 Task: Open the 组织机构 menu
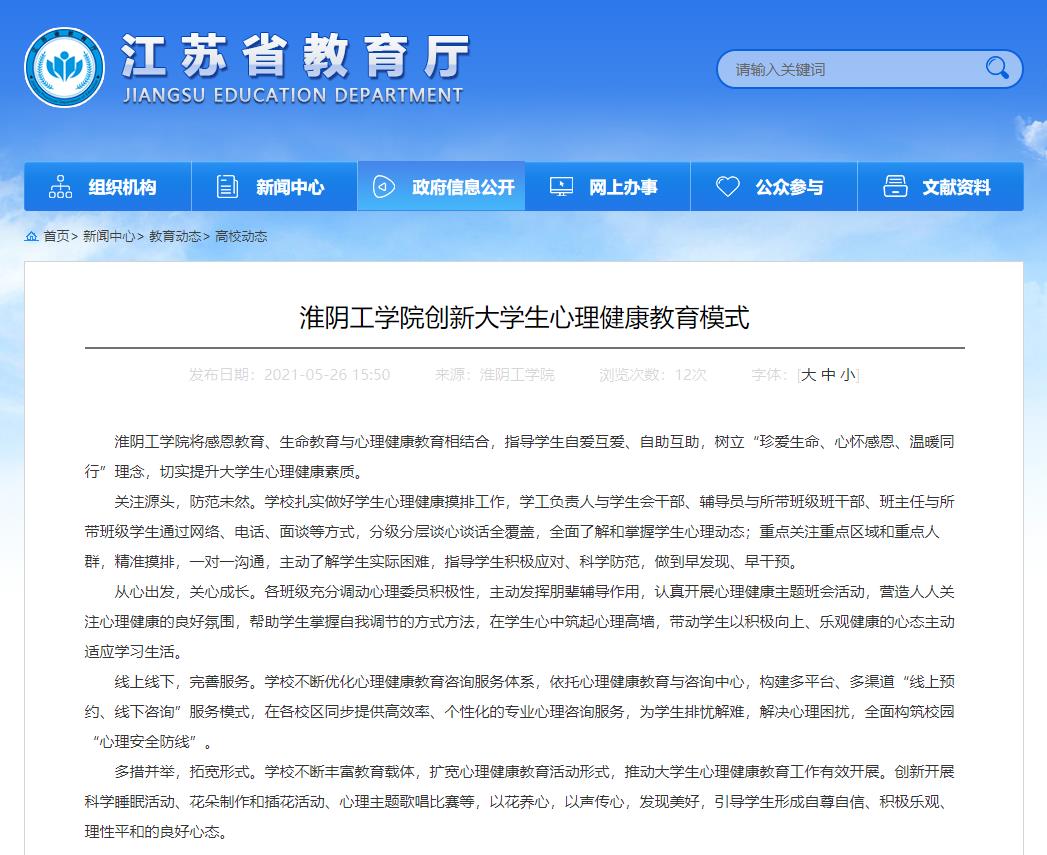(x=108, y=186)
